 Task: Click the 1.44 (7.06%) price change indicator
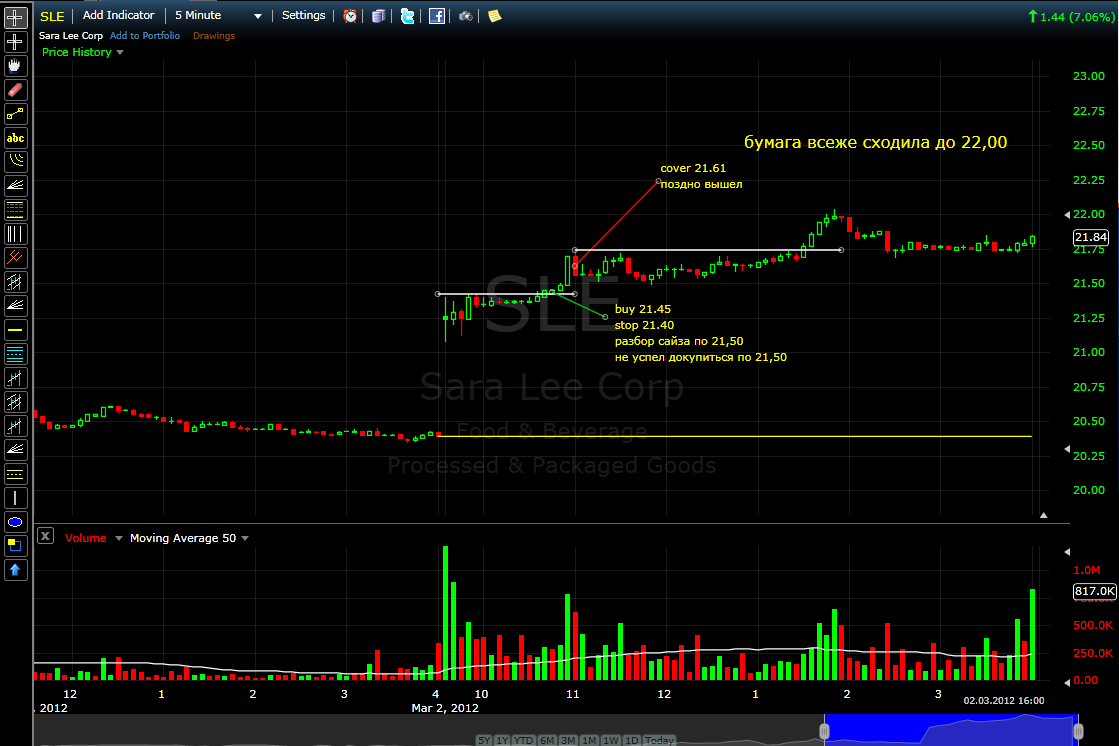[1070, 16]
